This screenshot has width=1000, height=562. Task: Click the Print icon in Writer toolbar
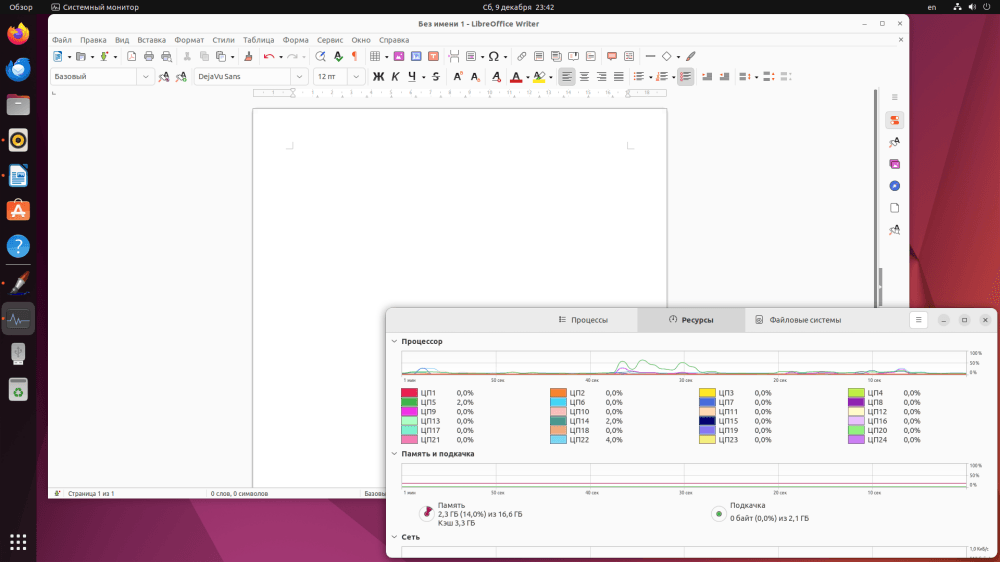[x=149, y=56]
